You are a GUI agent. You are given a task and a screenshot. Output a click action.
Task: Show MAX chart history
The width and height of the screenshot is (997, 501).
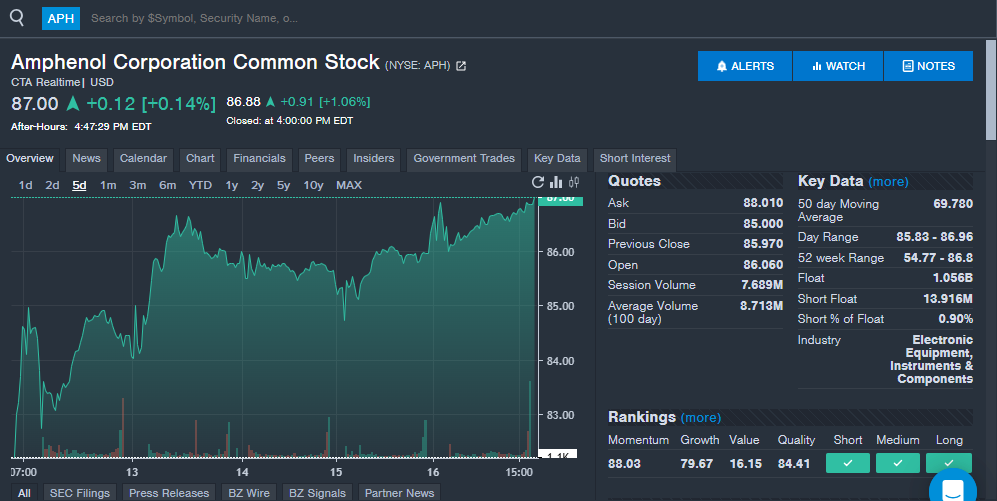(x=349, y=185)
